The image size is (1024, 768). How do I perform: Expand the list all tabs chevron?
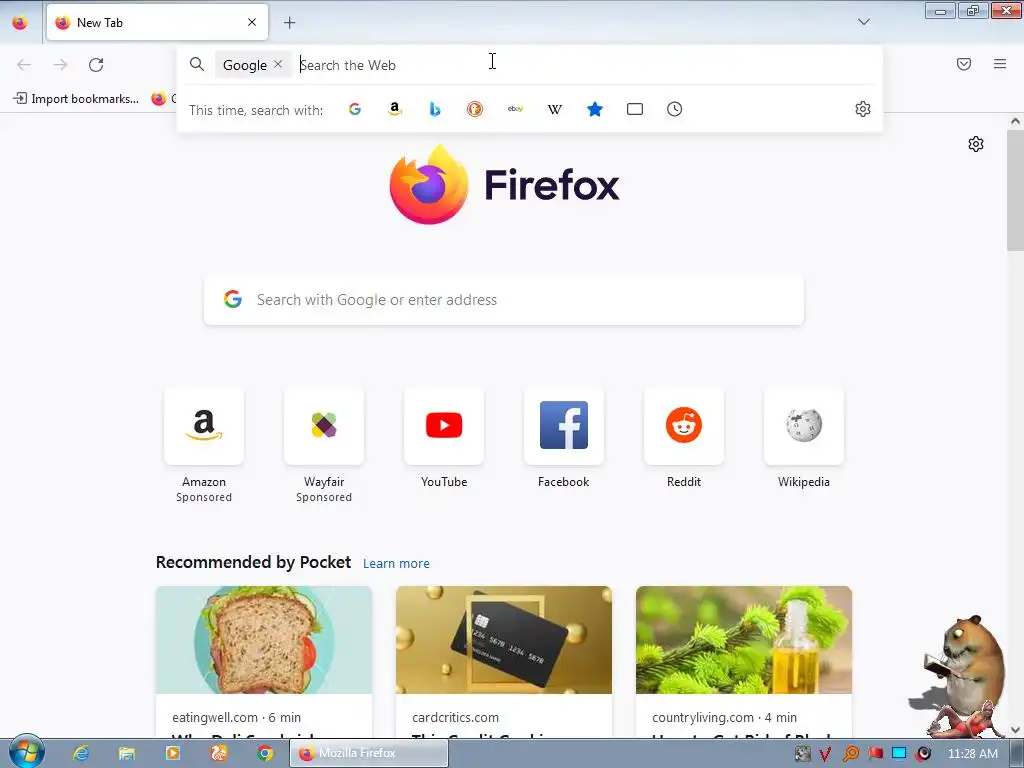tap(863, 22)
